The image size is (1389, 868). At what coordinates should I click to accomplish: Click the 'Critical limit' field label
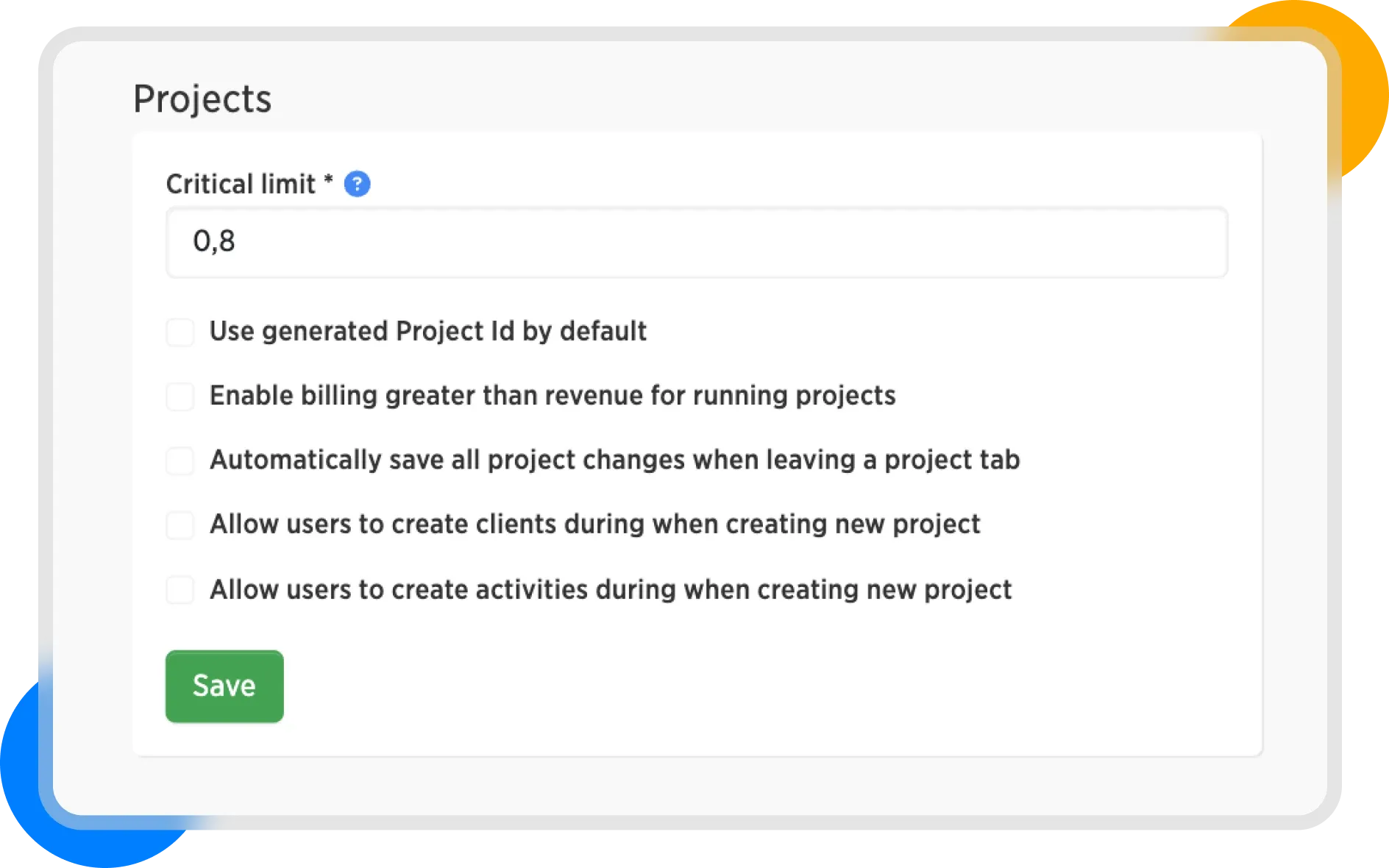(x=241, y=184)
